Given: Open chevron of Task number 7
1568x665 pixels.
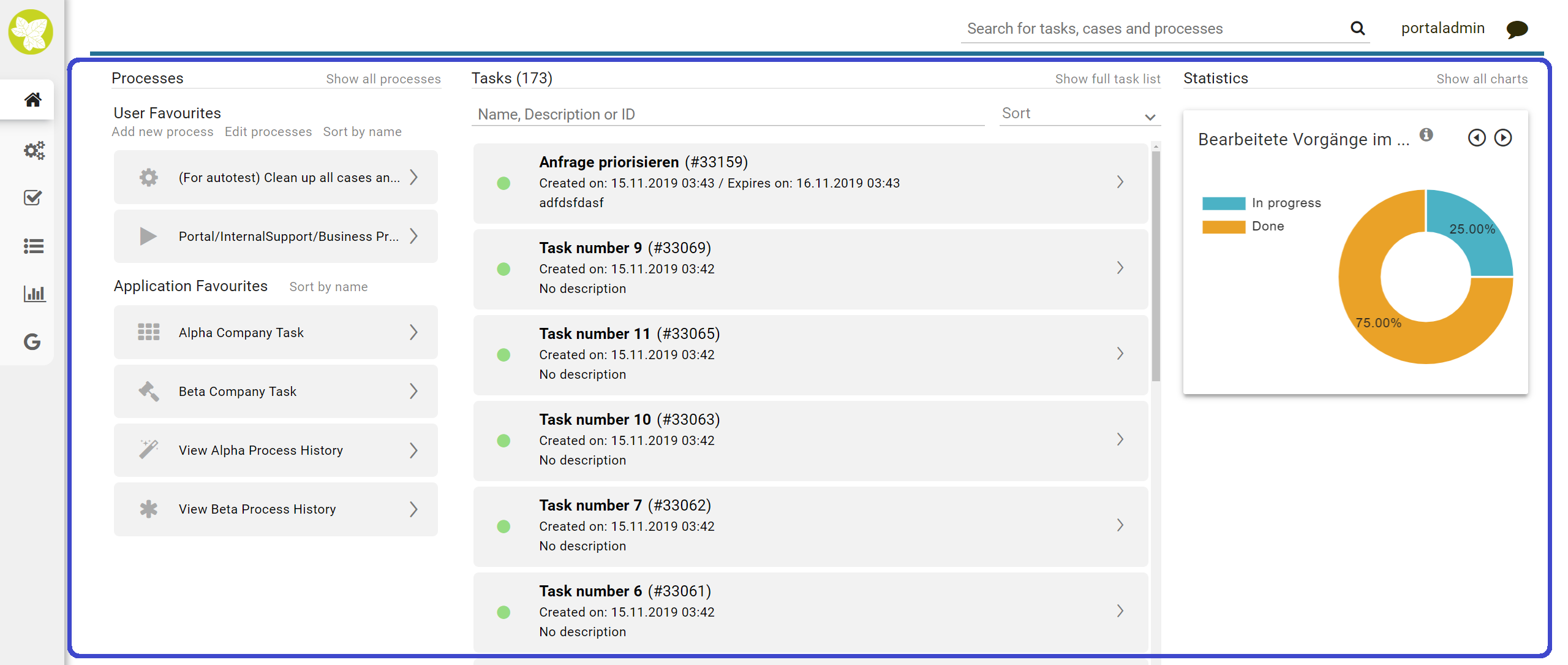Looking at the screenshot, I should (x=1120, y=525).
